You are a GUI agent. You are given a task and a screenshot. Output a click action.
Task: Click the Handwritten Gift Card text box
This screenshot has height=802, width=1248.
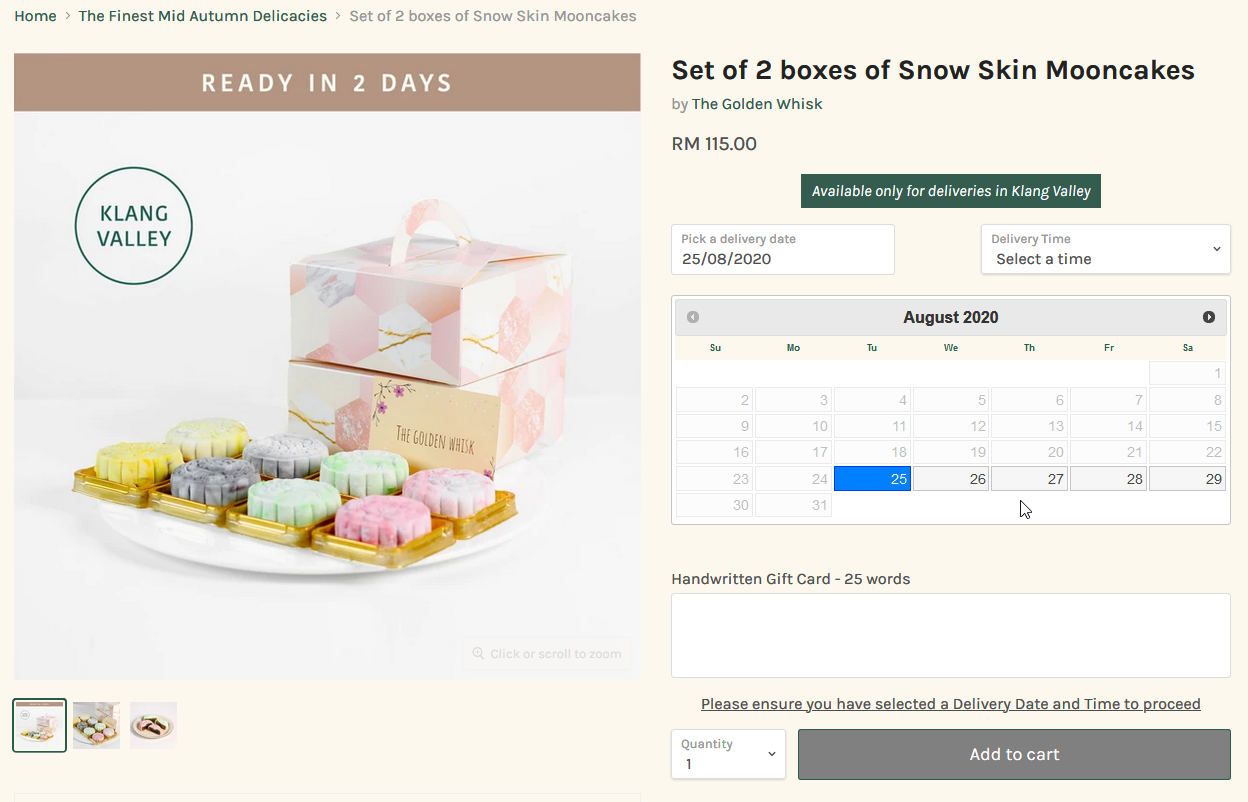pos(951,635)
